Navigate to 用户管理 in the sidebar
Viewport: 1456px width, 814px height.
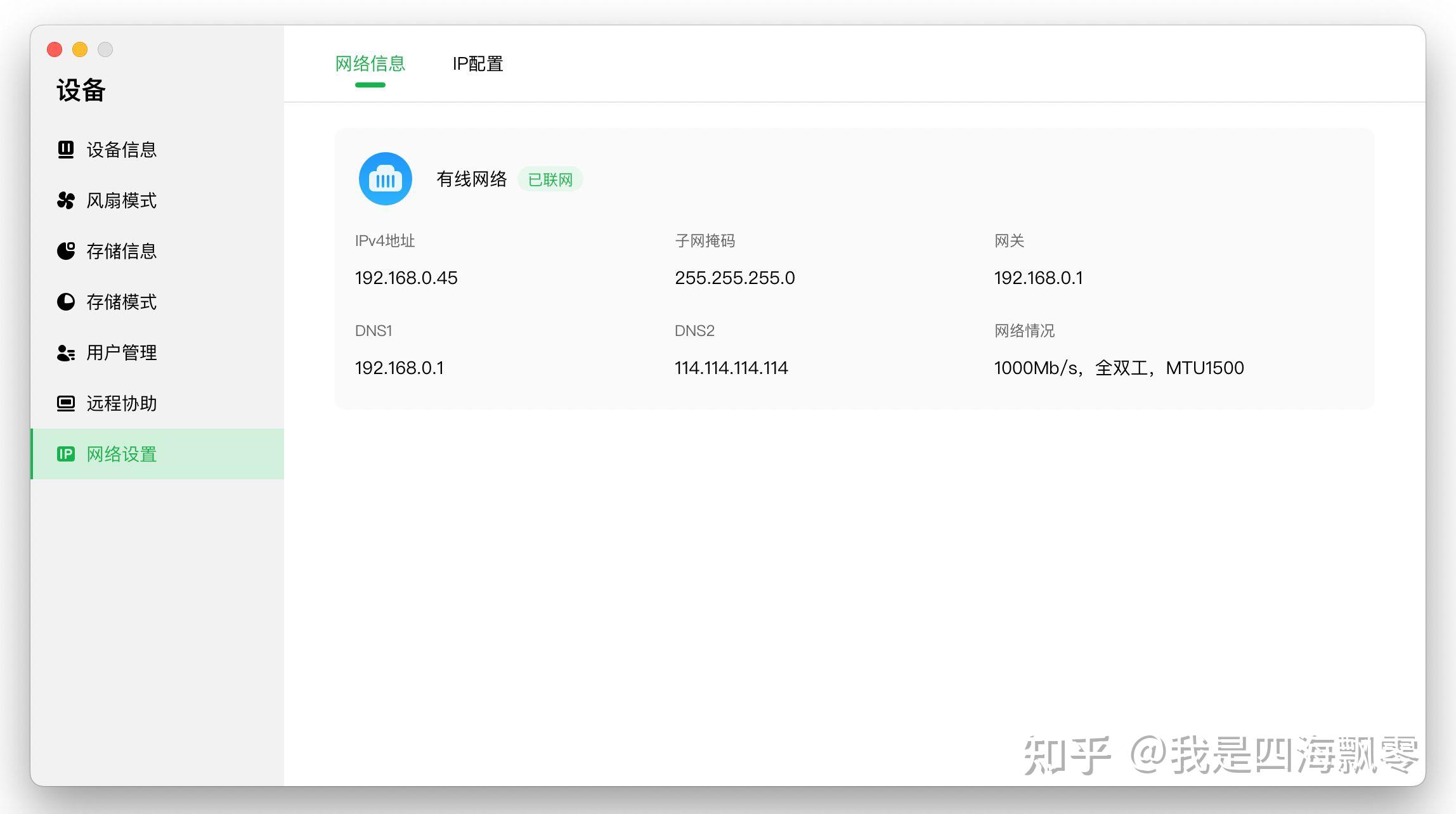point(120,353)
